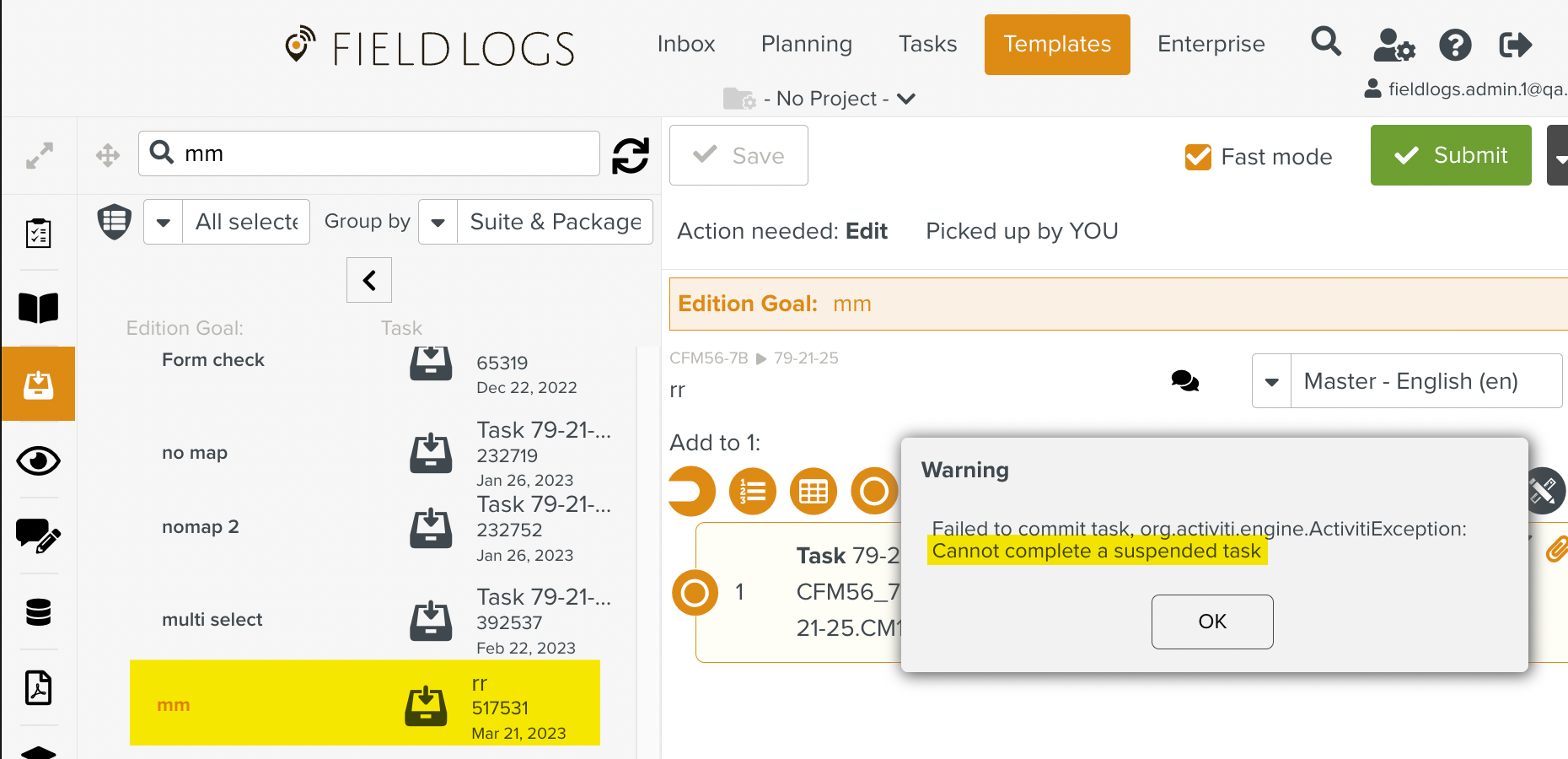The height and width of the screenshot is (759, 1568).
Task: Toggle the Fast mode checkbox
Action: [x=1198, y=157]
